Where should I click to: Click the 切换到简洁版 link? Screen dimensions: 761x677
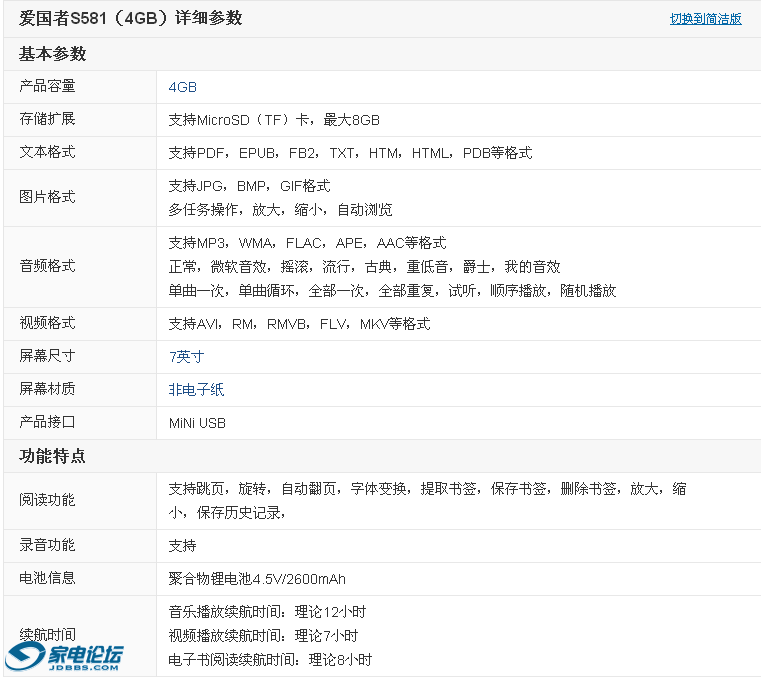point(705,19)
